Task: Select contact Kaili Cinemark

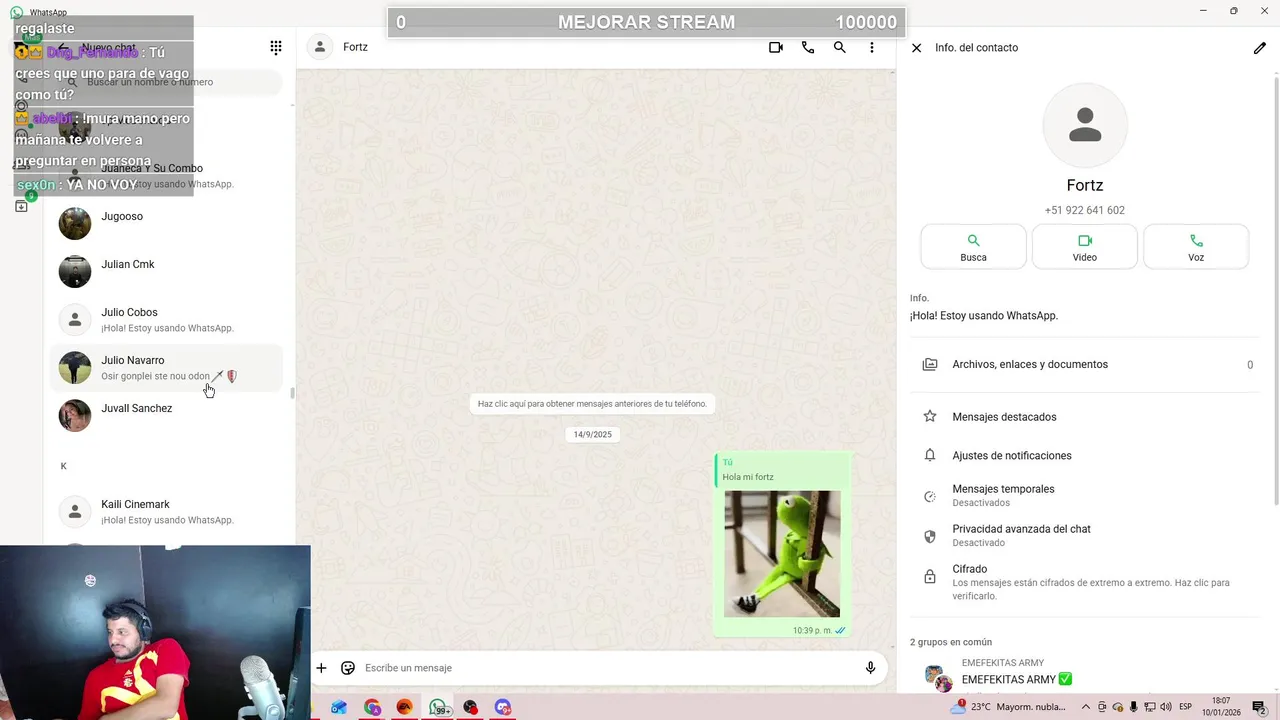Action: point(166,511)
